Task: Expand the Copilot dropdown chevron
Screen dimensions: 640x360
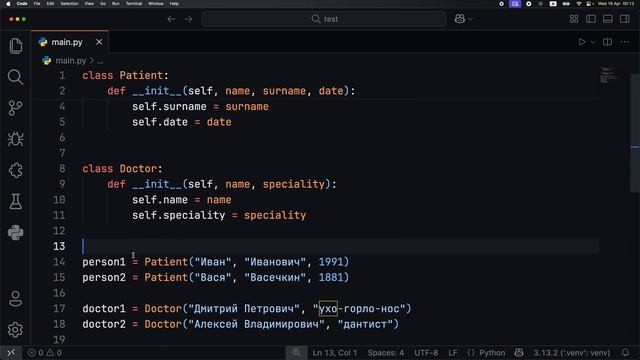Action: (470, 19)
